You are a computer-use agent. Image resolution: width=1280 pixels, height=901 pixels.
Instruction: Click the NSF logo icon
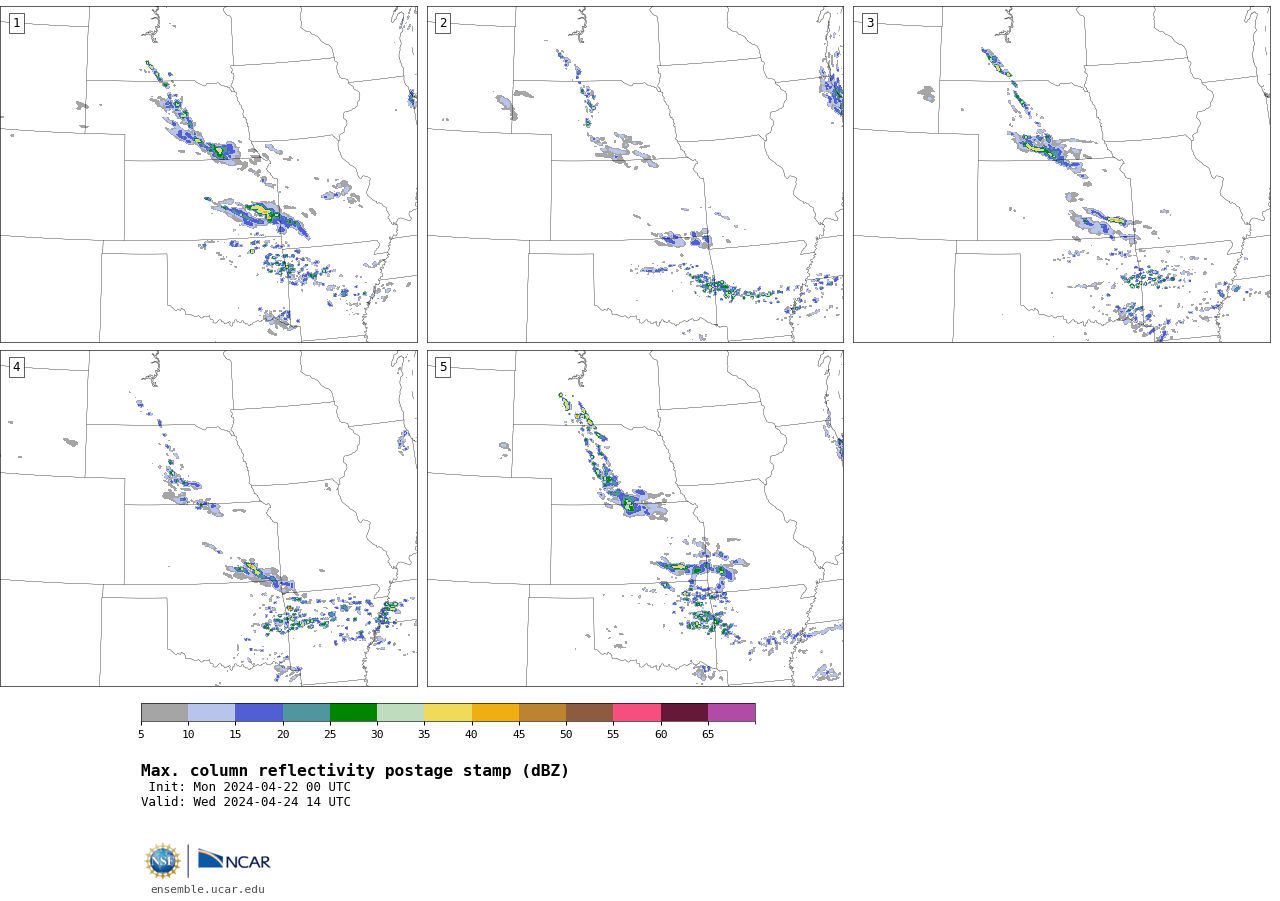[x=163, y=861]
